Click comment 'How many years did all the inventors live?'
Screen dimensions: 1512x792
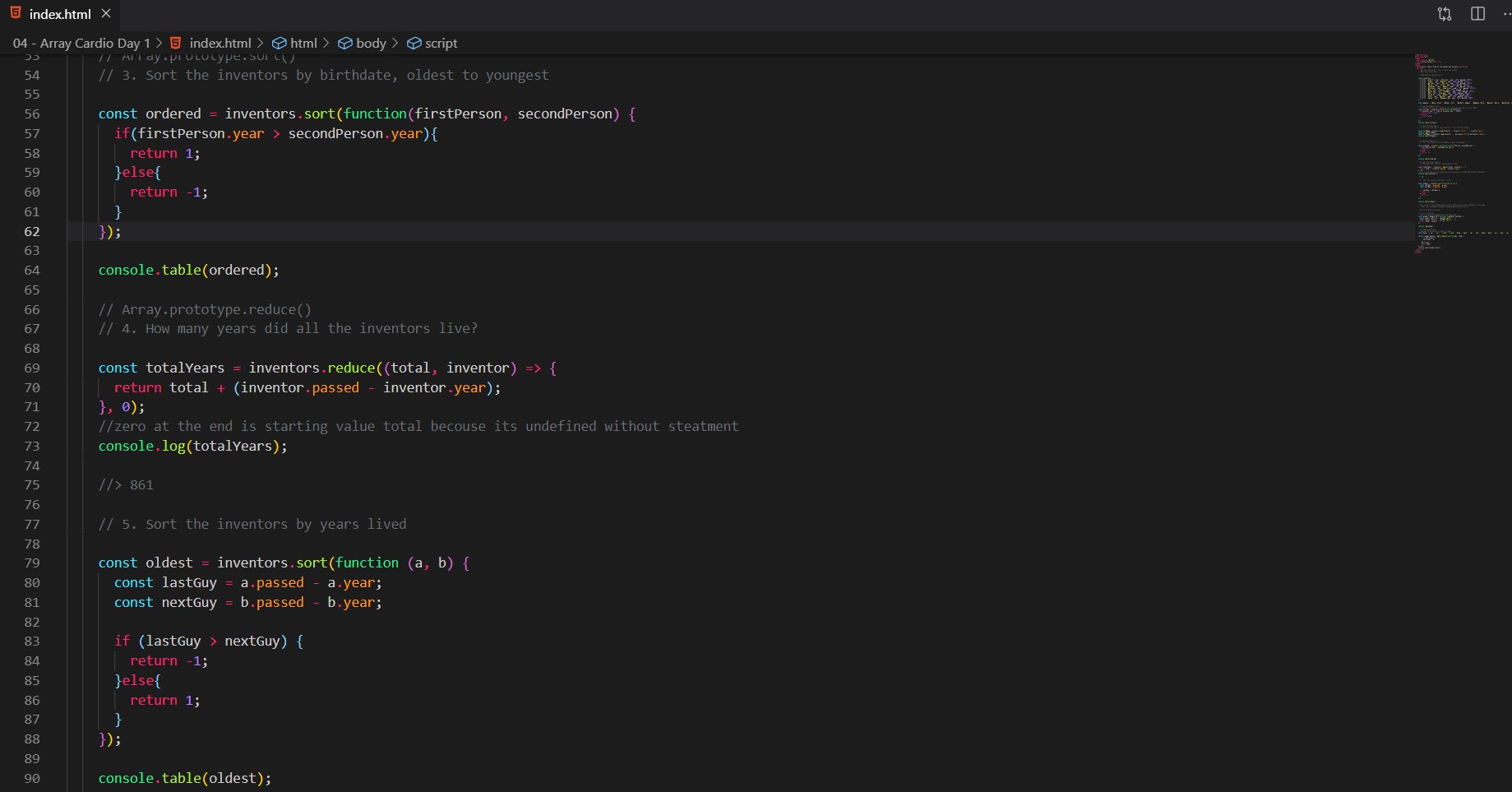coord(312,328)
